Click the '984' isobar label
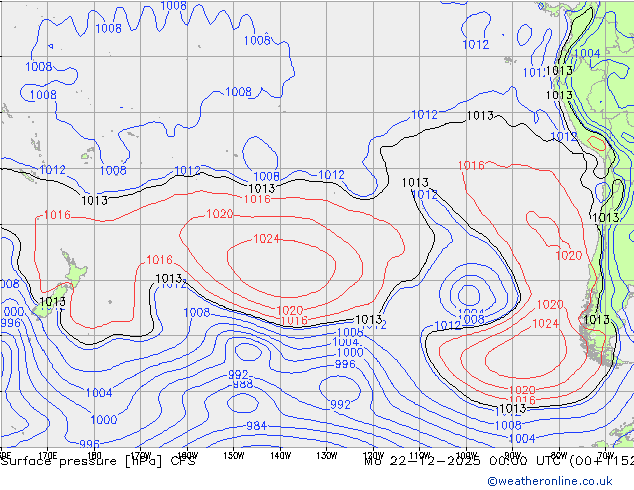634x490 pixels. 256,425
